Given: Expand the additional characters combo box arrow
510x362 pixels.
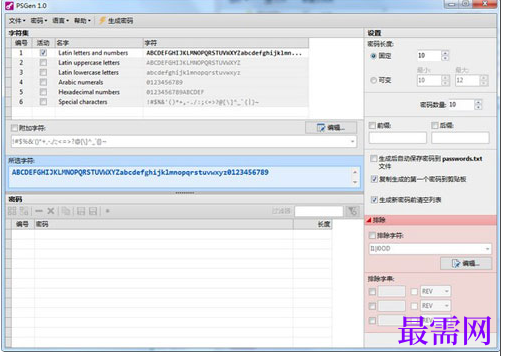Looking at the screenshot, I should point(352,142).
